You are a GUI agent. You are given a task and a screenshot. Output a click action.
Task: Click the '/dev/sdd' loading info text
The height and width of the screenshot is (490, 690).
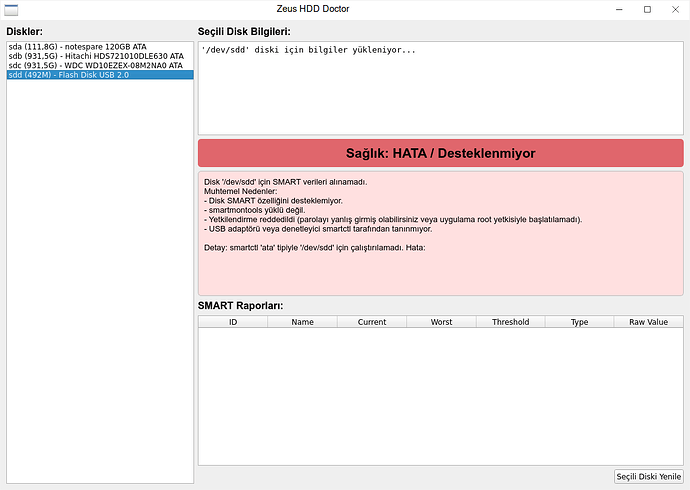(308, 50)
